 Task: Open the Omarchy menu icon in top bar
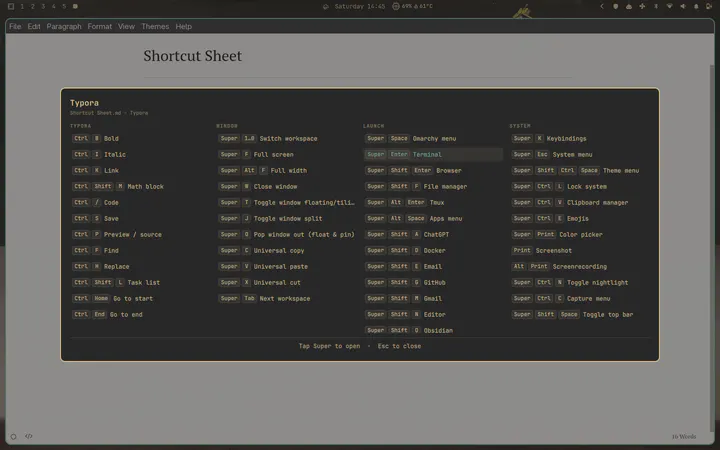pyautogui.click(x=11, y=6)
